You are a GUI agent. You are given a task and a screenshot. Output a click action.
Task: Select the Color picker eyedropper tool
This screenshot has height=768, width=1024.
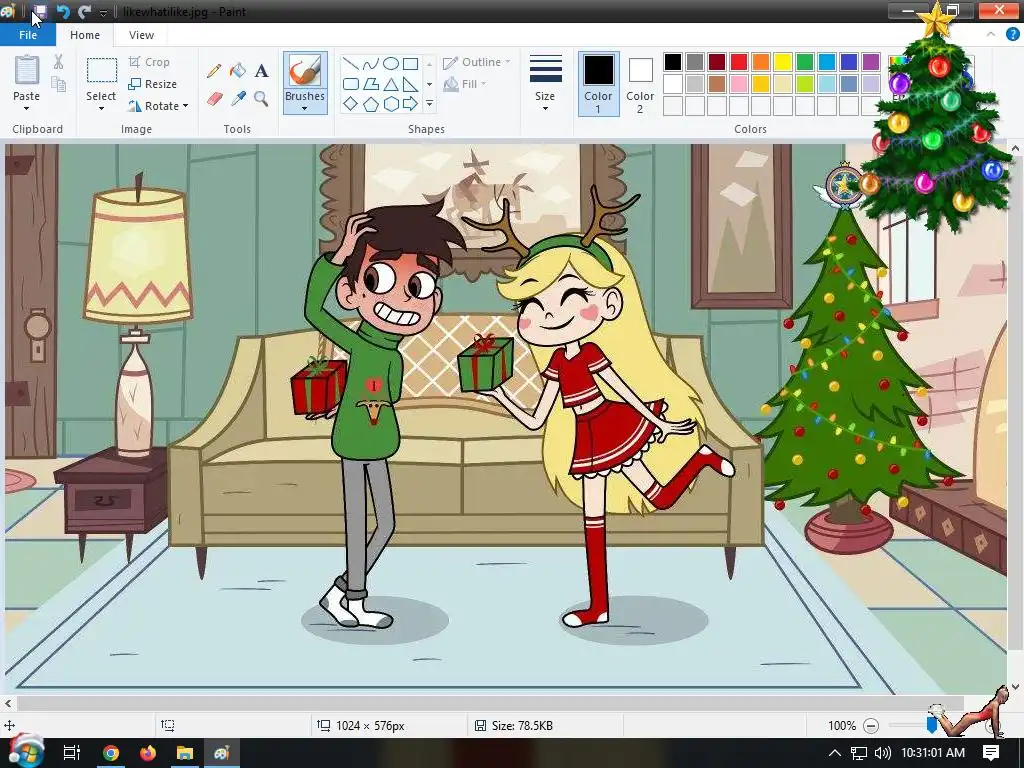[238, 99]
